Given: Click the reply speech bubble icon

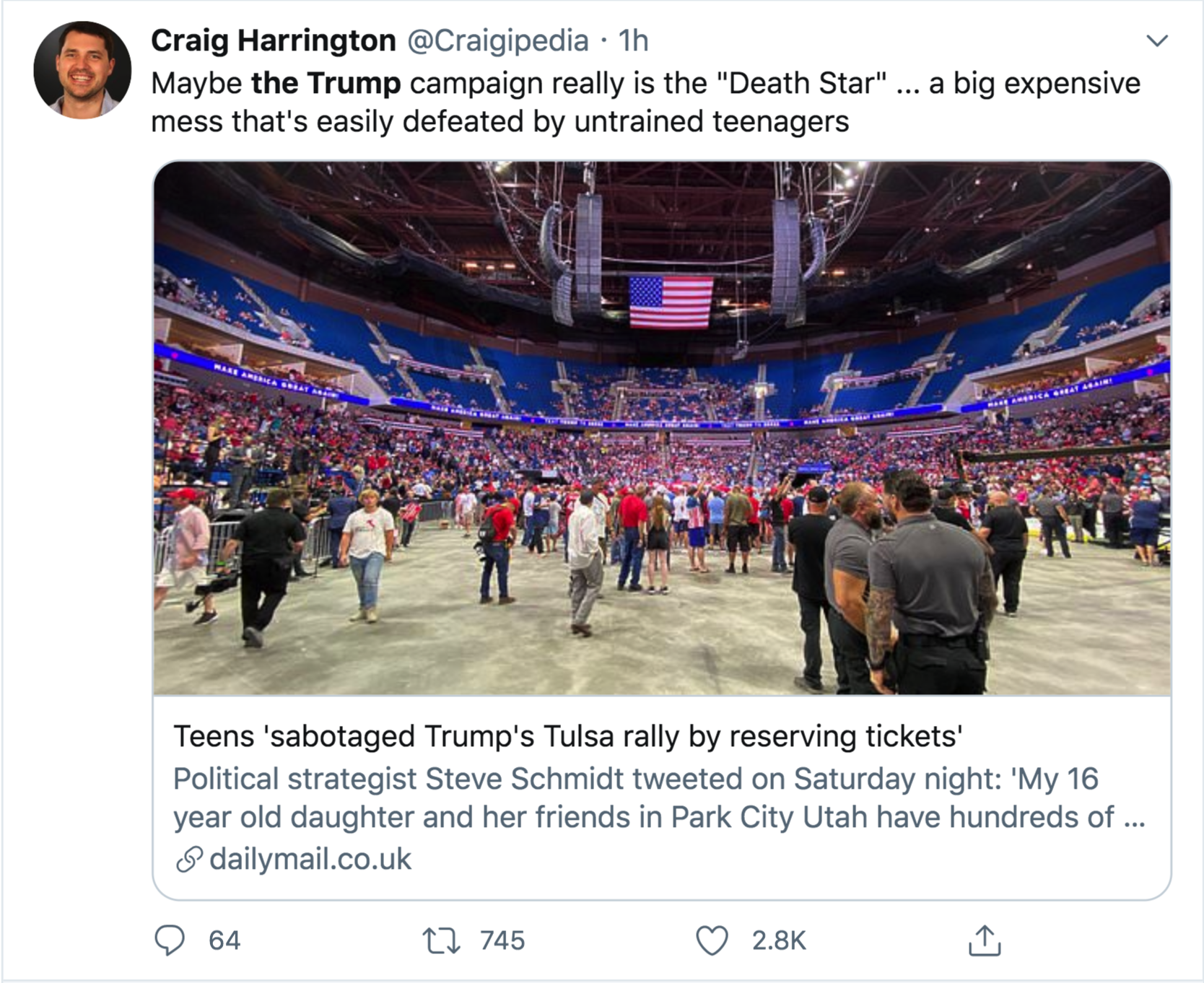Looking at the screenshot, I should (x=170, y=940).
